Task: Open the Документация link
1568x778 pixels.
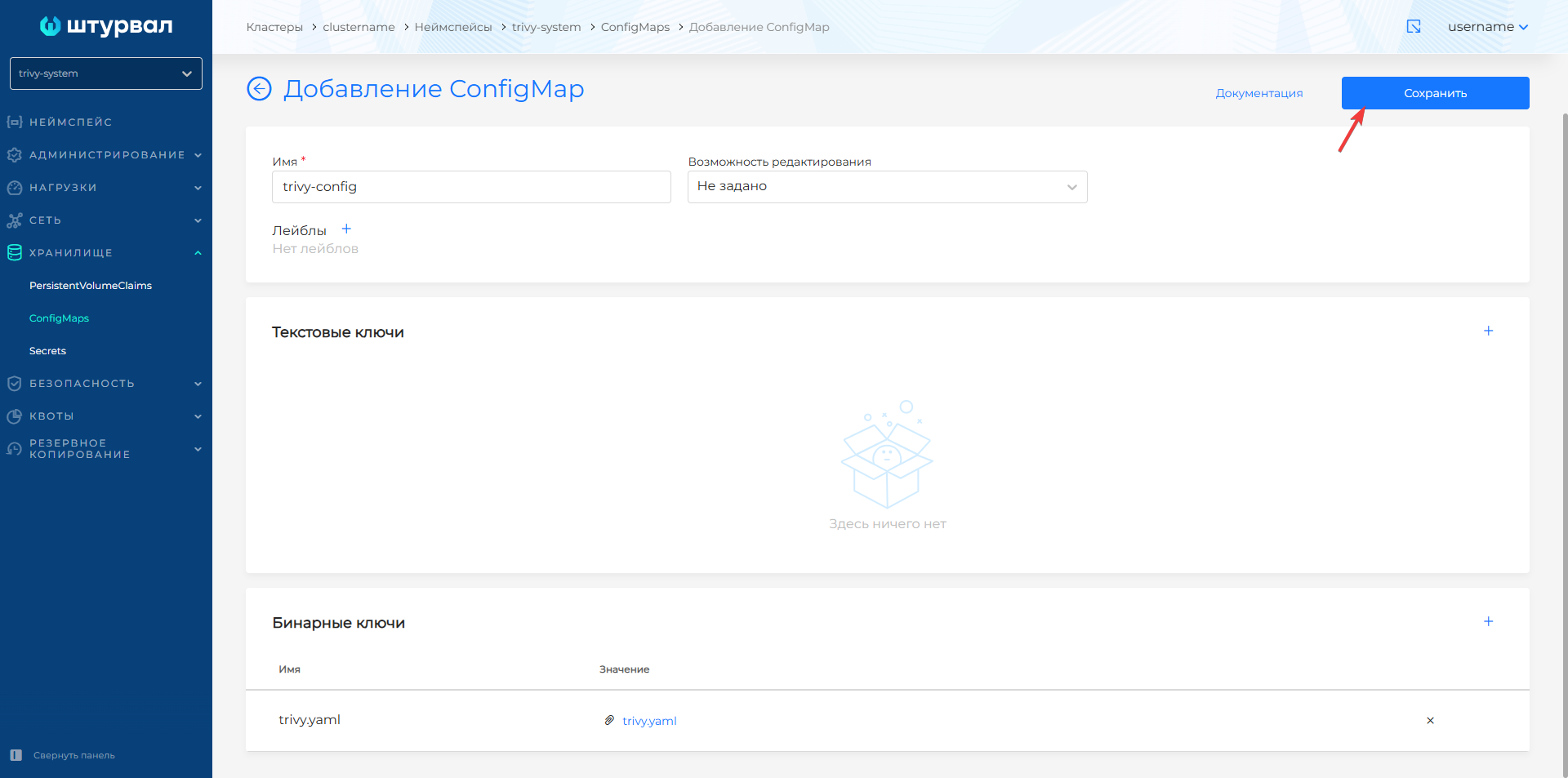Action: (1258, 92)
